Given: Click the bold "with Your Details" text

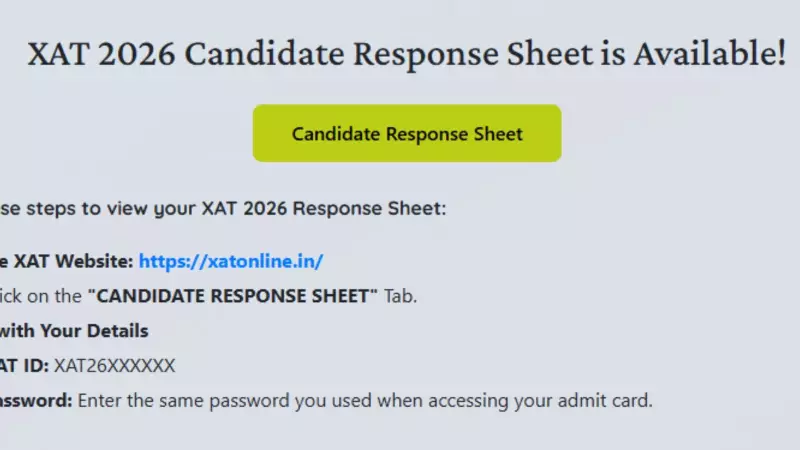Looking at the screenshot, I should 75,331.
